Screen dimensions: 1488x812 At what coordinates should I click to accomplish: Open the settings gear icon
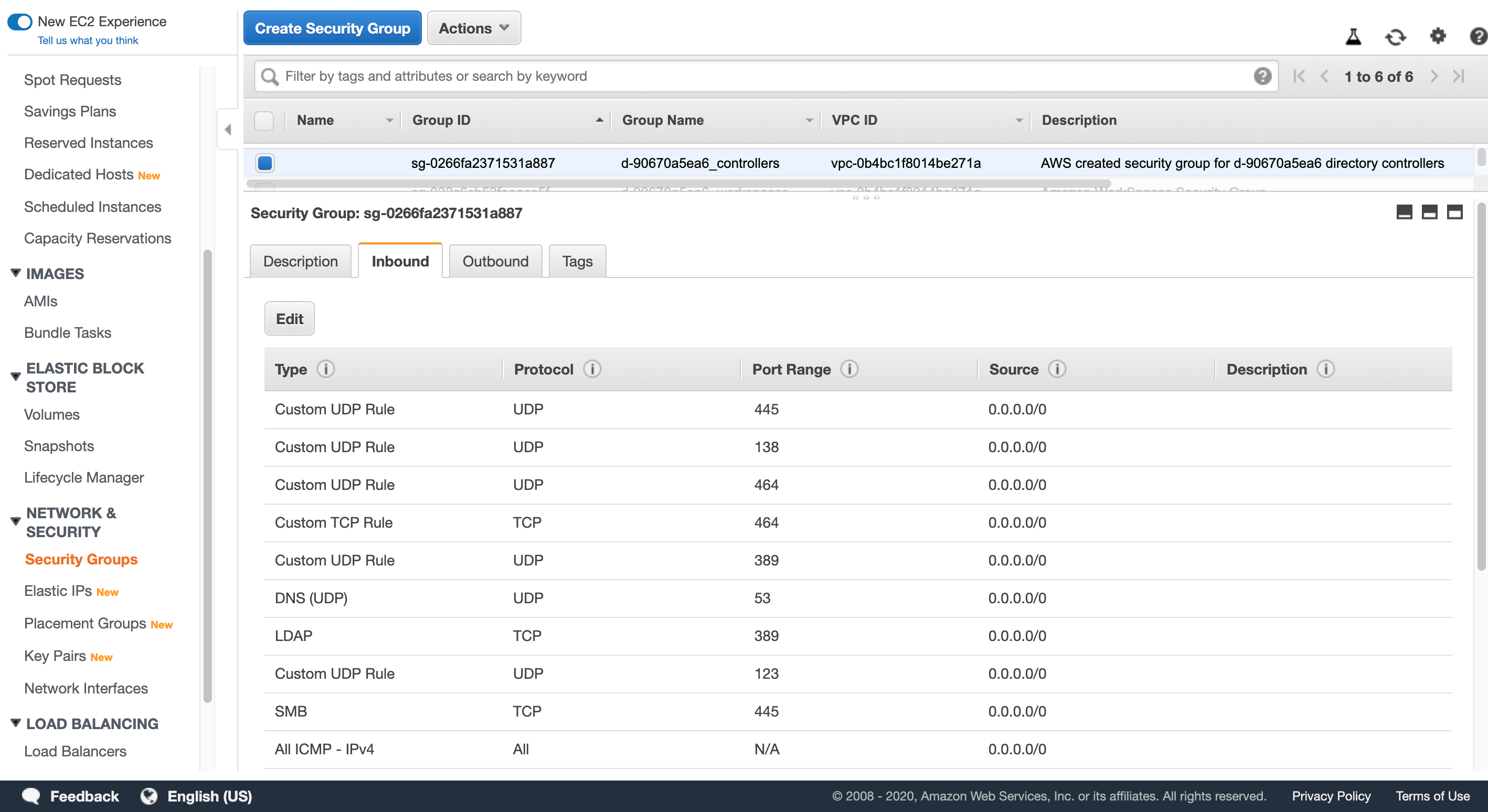click(x=1437, y=36)
